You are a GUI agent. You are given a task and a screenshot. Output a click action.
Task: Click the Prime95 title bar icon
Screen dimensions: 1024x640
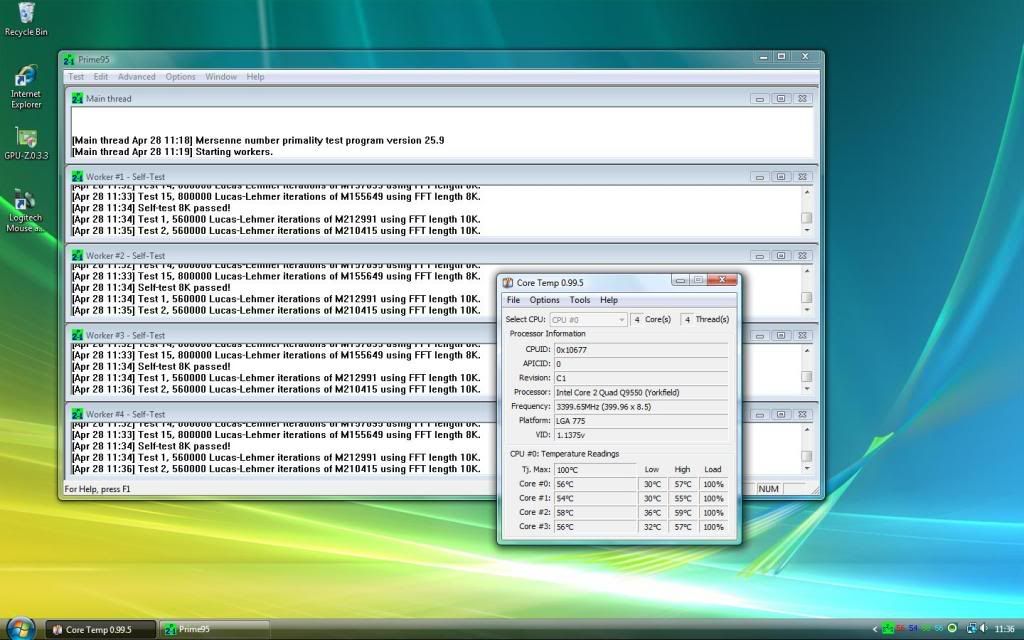[69, 59]
